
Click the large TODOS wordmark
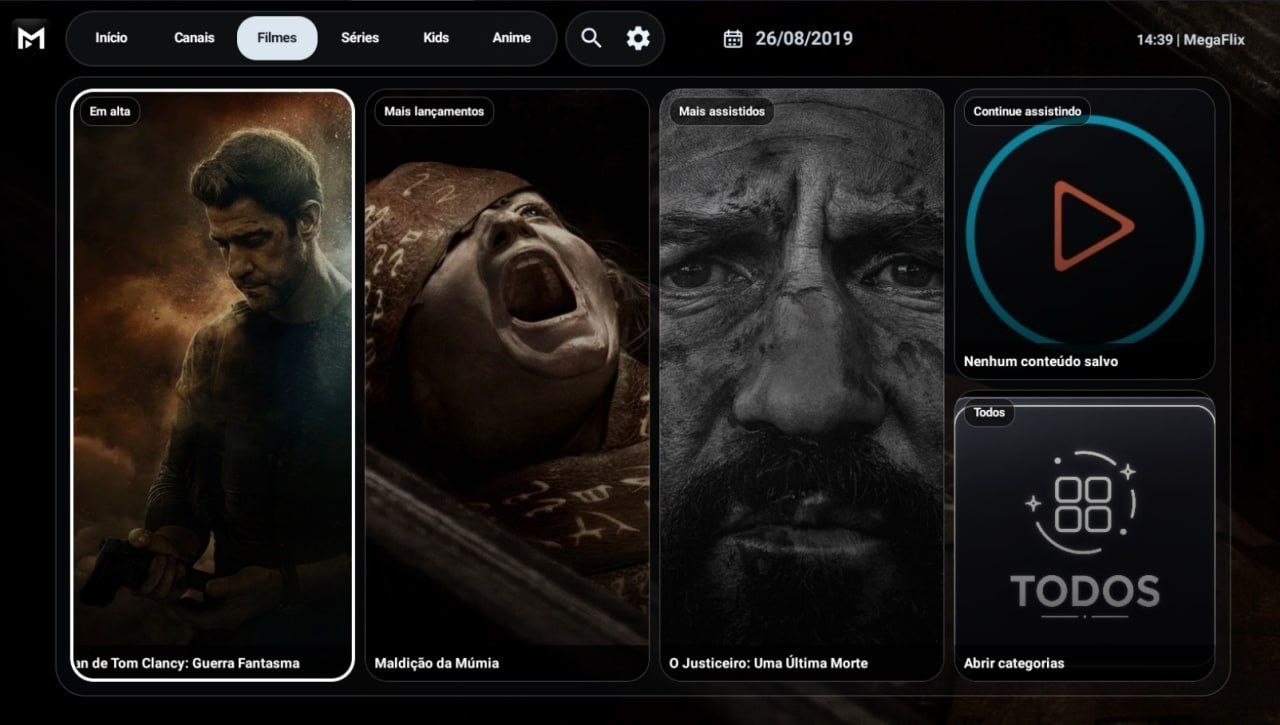pos(1085,591)
